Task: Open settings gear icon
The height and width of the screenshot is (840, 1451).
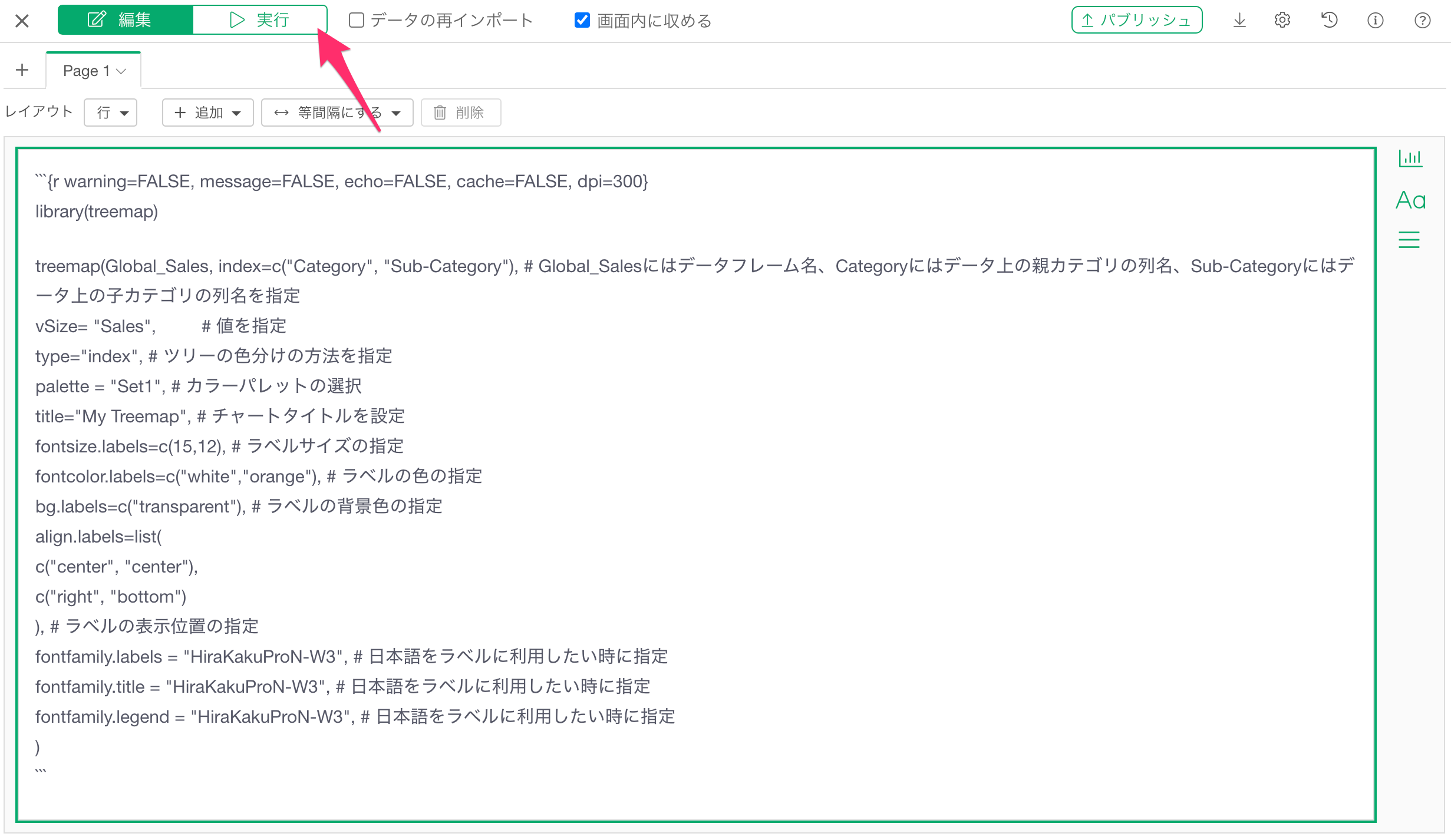Action: coord(1282,21)
